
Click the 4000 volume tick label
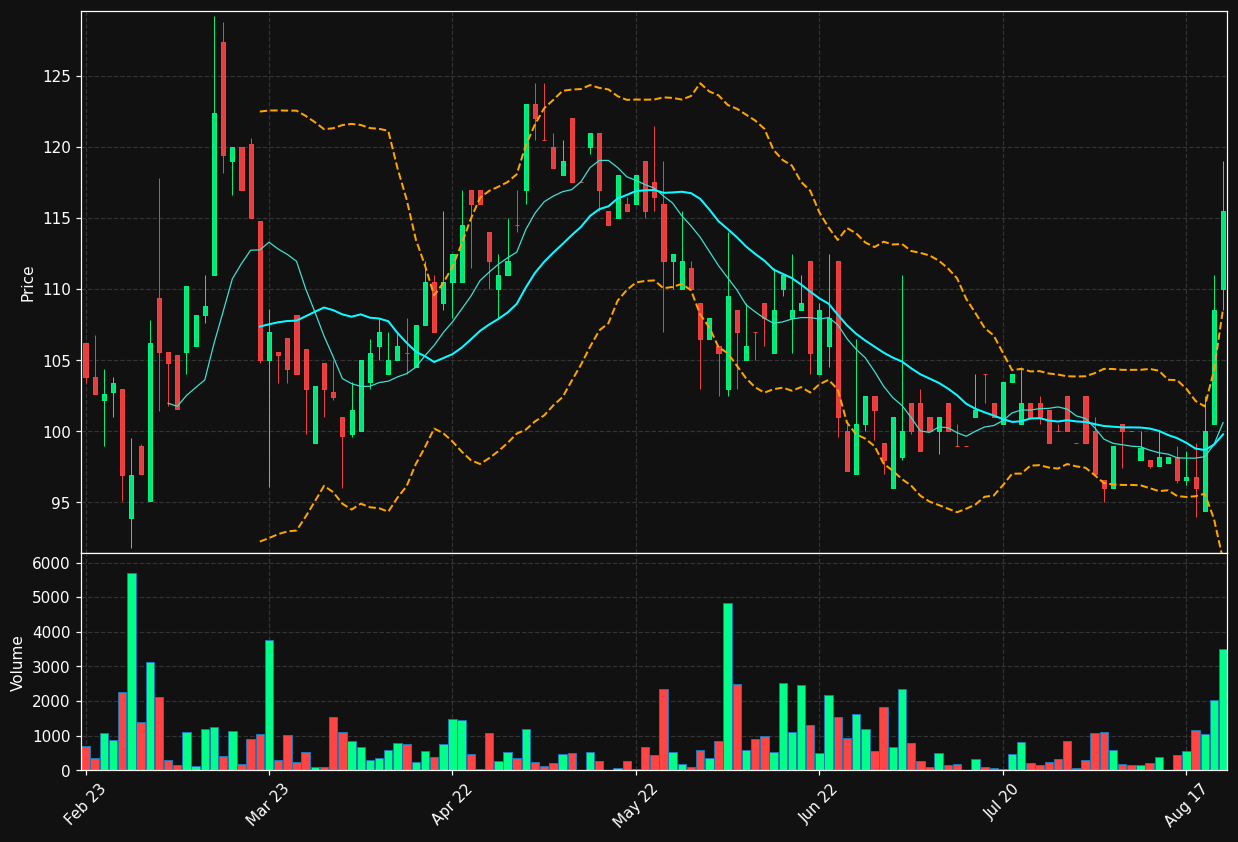point(52,633)
